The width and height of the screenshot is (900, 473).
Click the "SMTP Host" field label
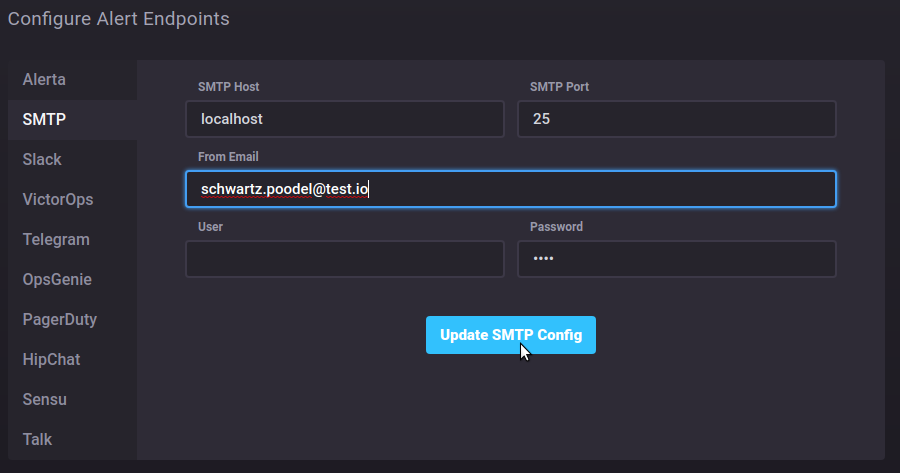[229, 87]
